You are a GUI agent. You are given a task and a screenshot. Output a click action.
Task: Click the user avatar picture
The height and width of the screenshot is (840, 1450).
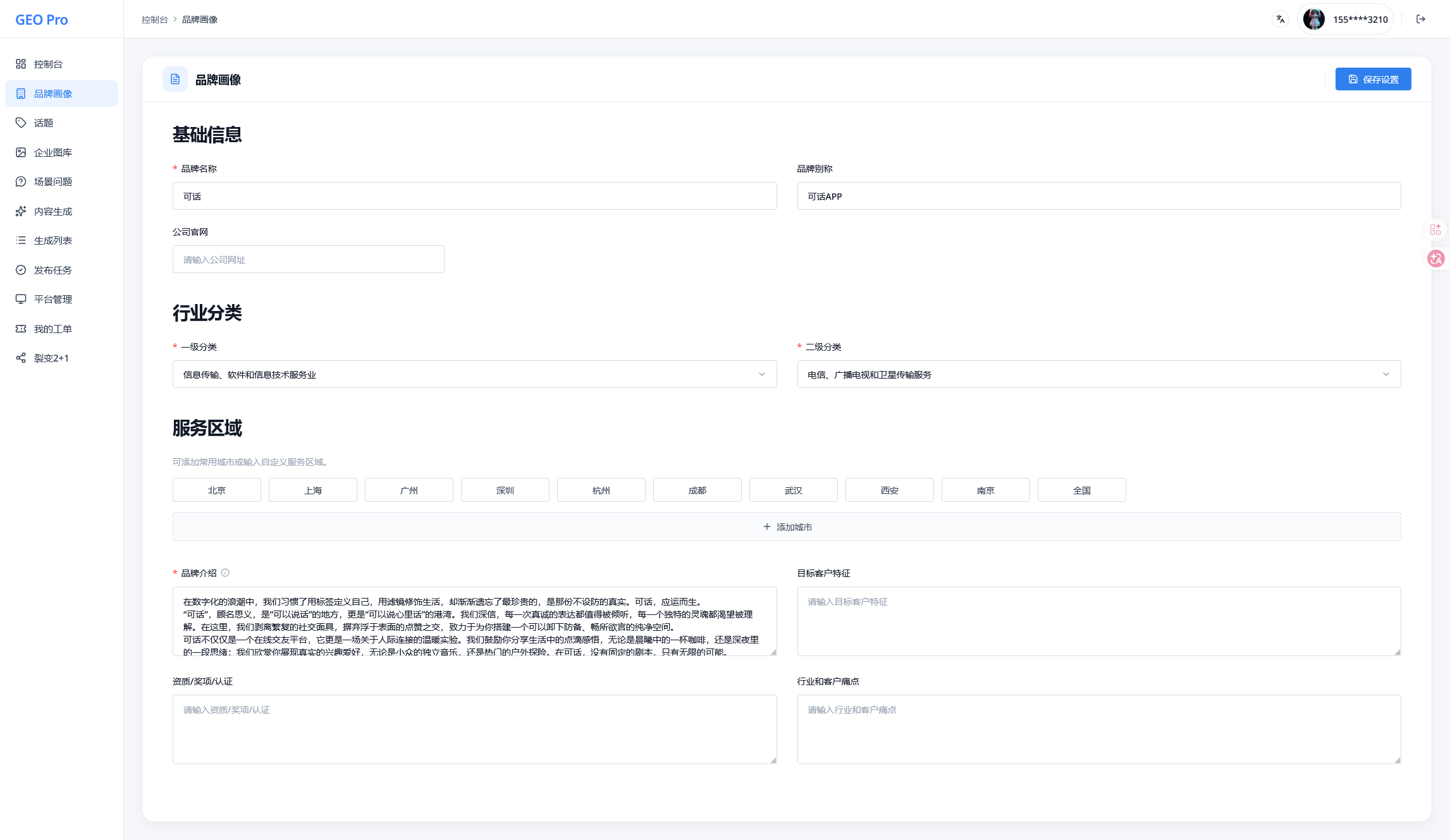tap(1314, 19)
